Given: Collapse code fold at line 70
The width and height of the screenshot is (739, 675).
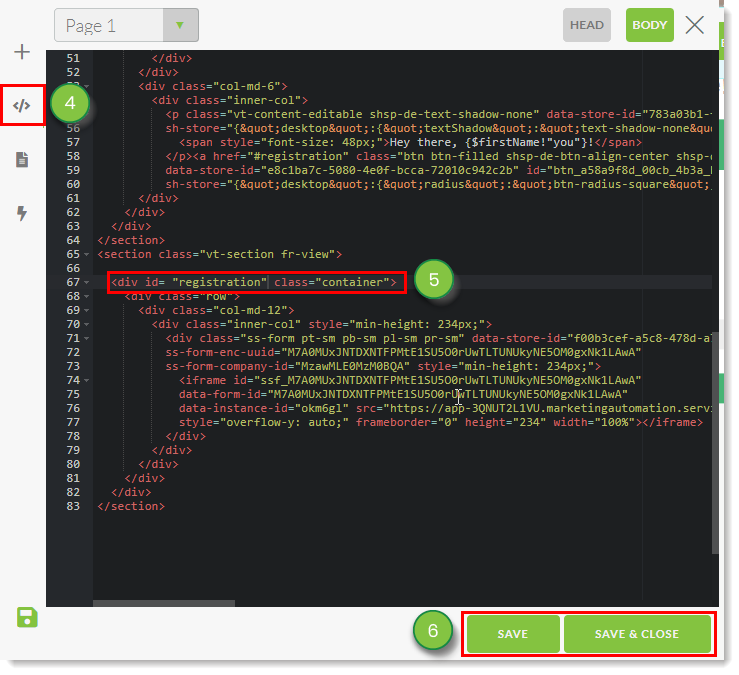Looking at the screenshot, I should [x=87, y=324].
